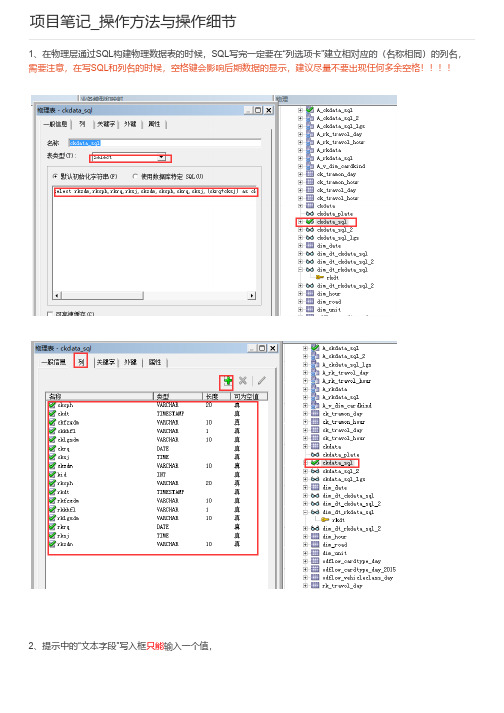The height and width of the screenshot is (713, 504).
Task: Open 列 tab in the SQL dialog
Action: pos(82,124)
